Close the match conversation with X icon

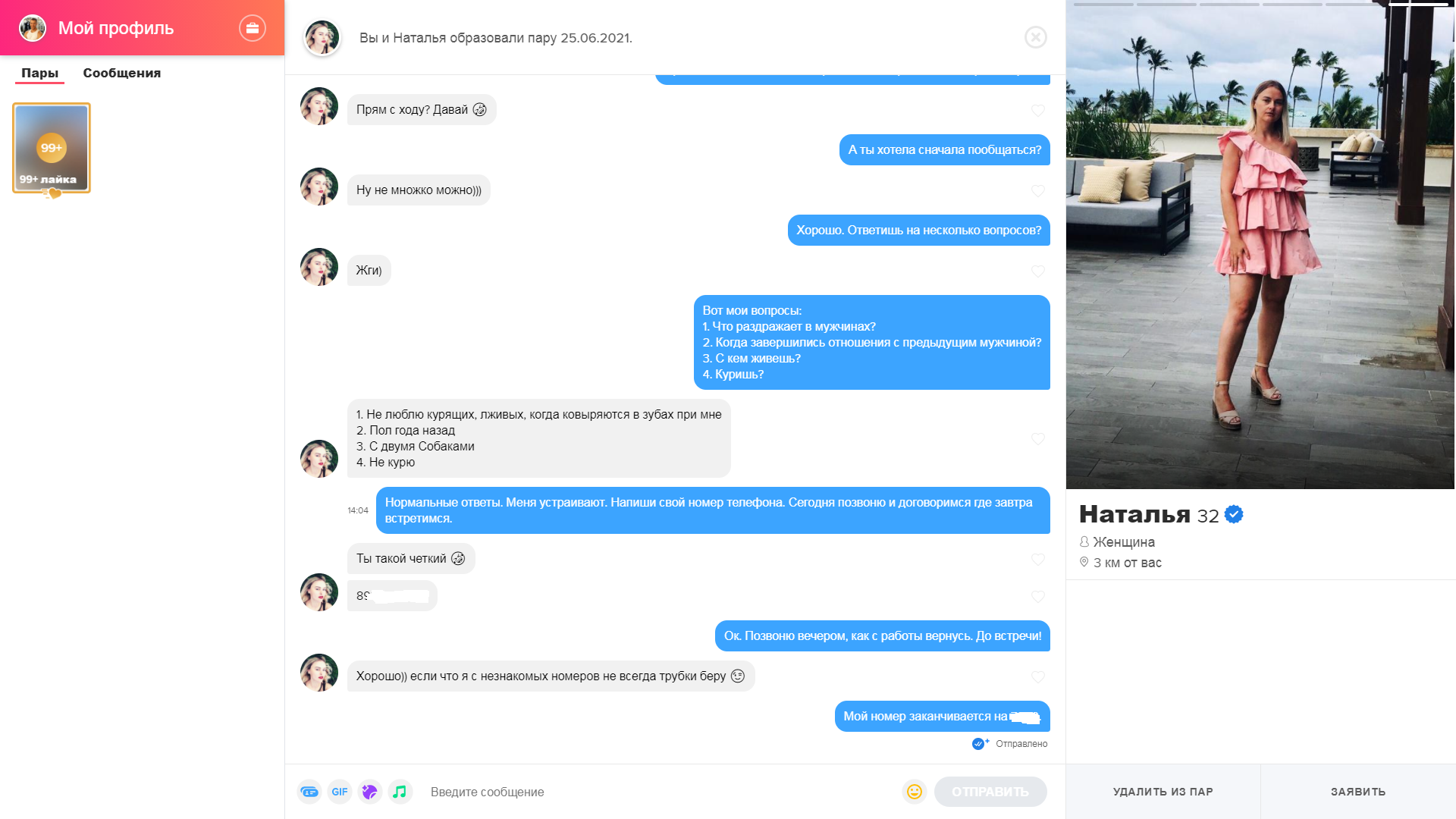(1036, 37)
